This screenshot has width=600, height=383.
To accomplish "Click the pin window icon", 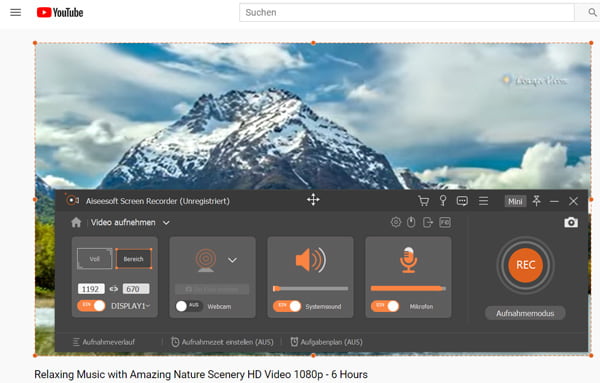I will click(536, 201).
